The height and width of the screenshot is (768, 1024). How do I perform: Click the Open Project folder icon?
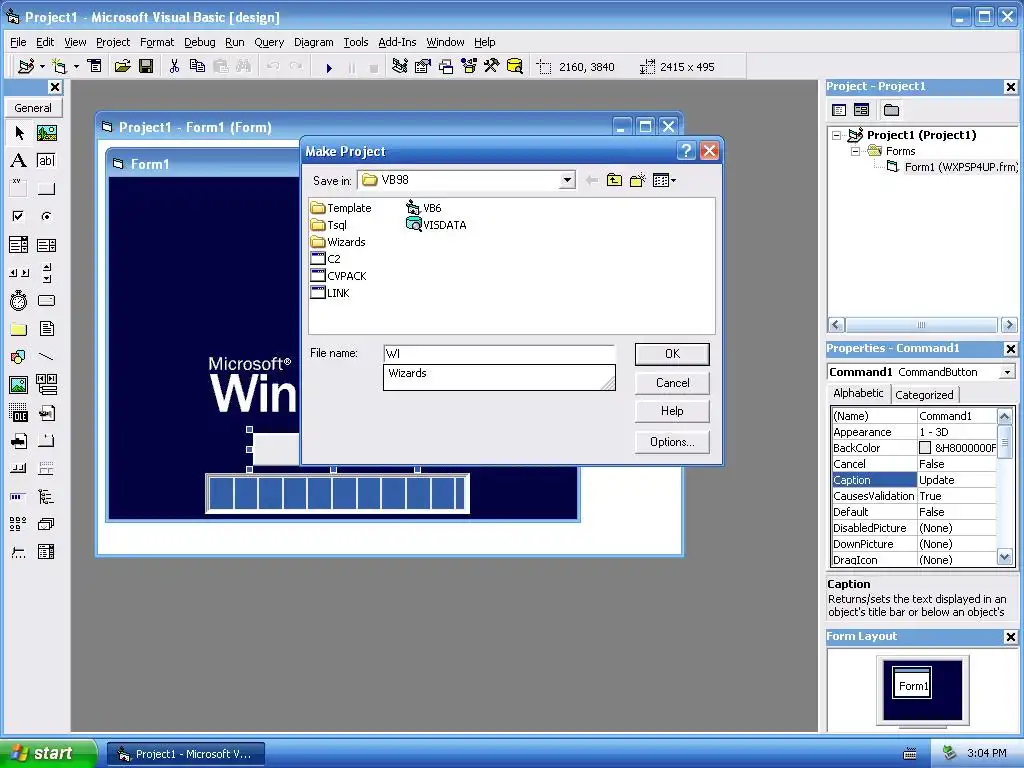point(122,66)
